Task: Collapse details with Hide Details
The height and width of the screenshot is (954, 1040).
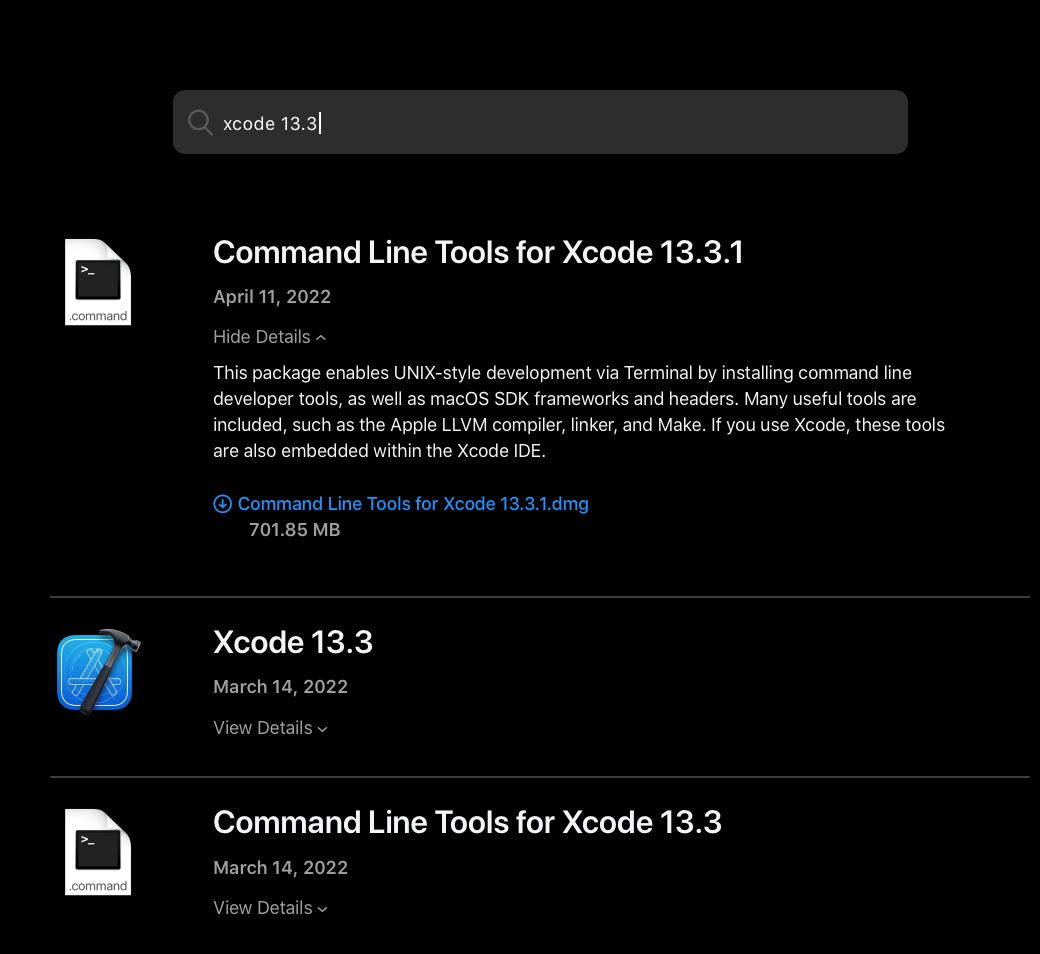Action: click(269, 337)
